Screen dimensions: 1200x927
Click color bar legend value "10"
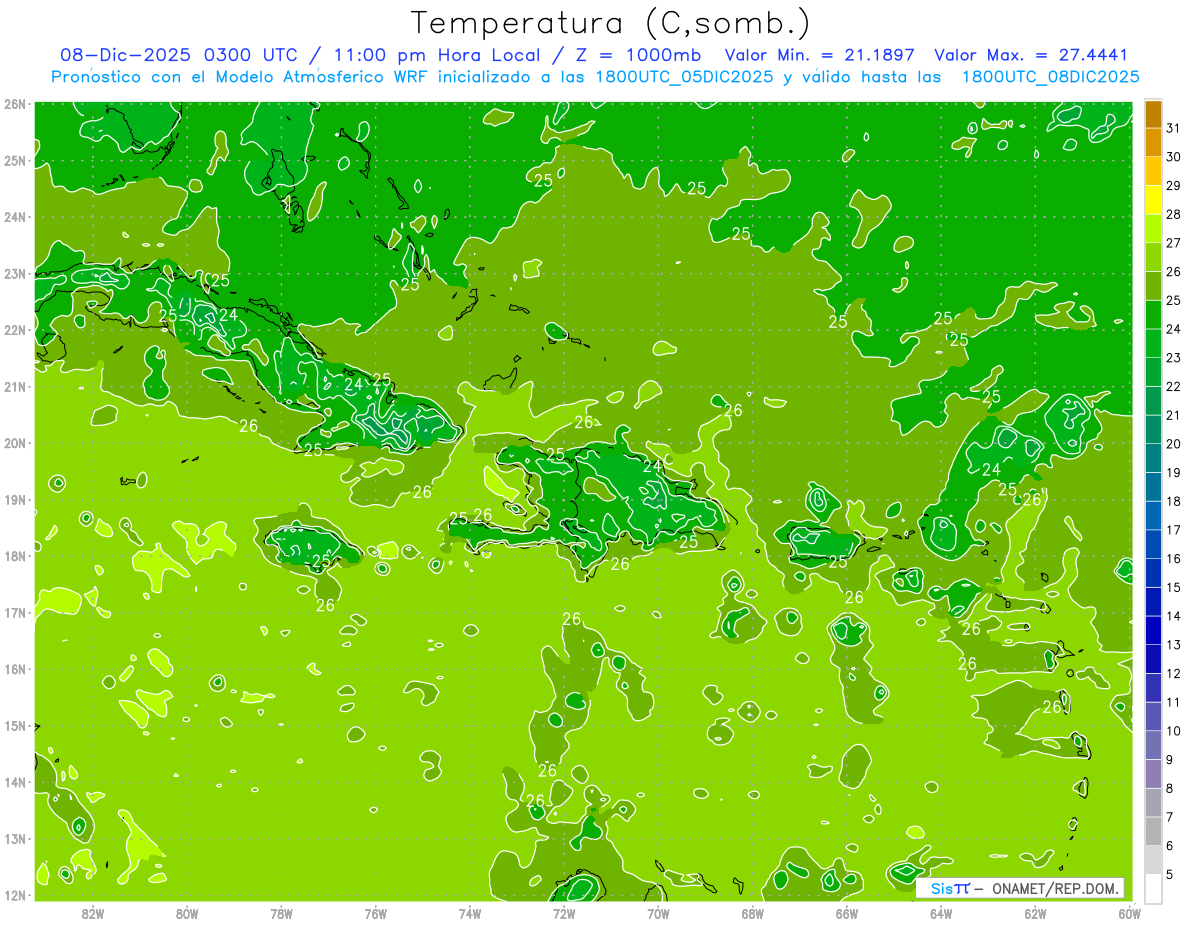click(x=1174, y=731)
